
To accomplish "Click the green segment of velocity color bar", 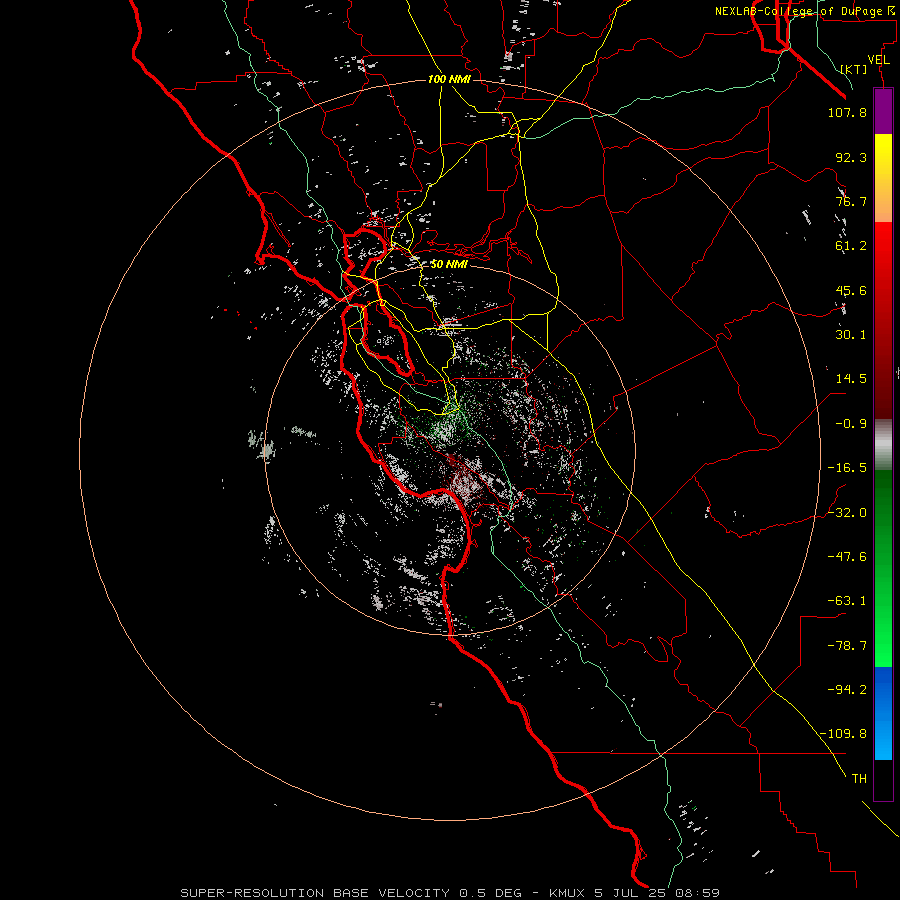I will coord(883,568).
